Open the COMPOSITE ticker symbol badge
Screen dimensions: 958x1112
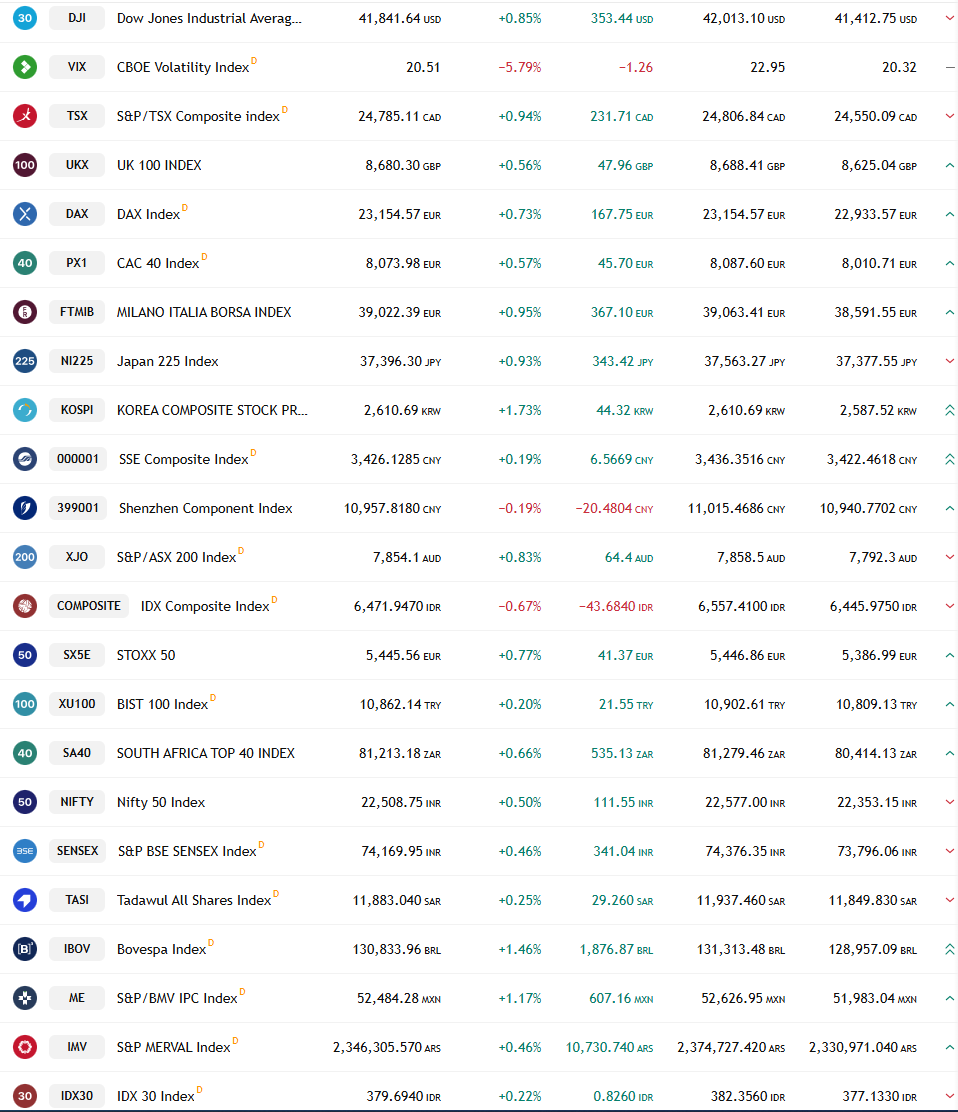click(x=89, y=606)
